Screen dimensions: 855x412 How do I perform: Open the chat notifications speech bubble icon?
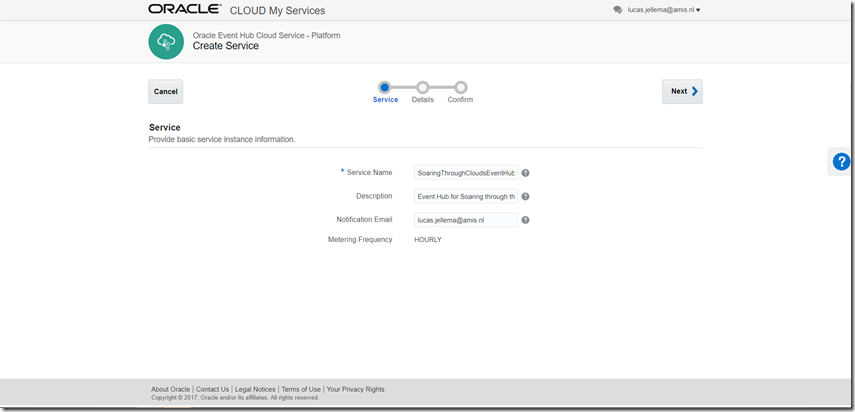coord(617,10)
